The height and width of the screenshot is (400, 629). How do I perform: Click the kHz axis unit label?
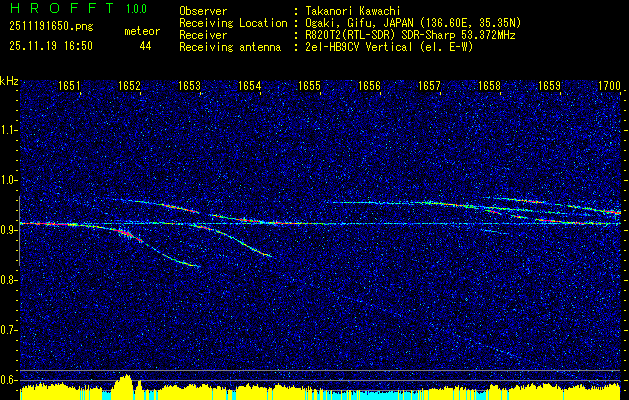pyautogui.click(x=9, y=81)
